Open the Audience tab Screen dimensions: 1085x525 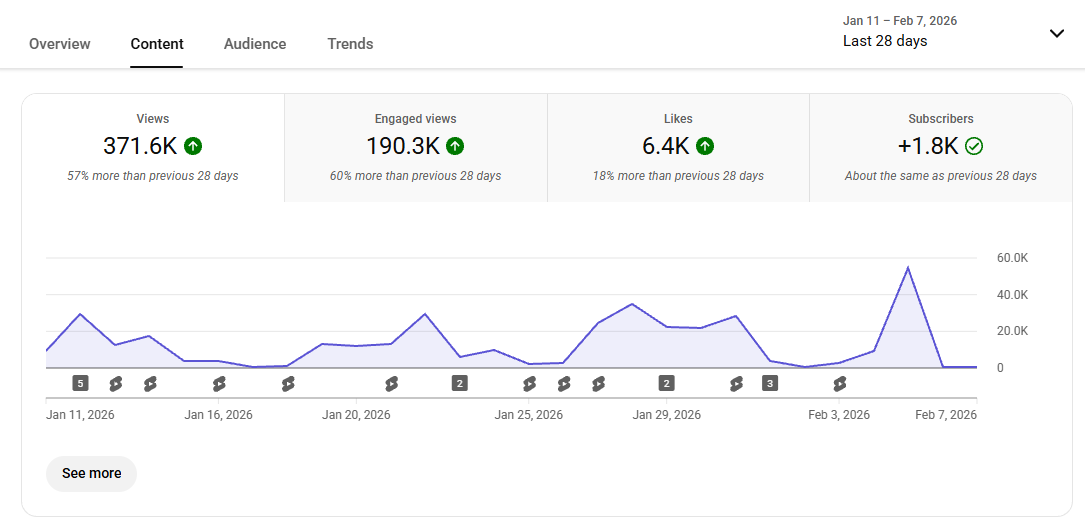tap(255, 44)
